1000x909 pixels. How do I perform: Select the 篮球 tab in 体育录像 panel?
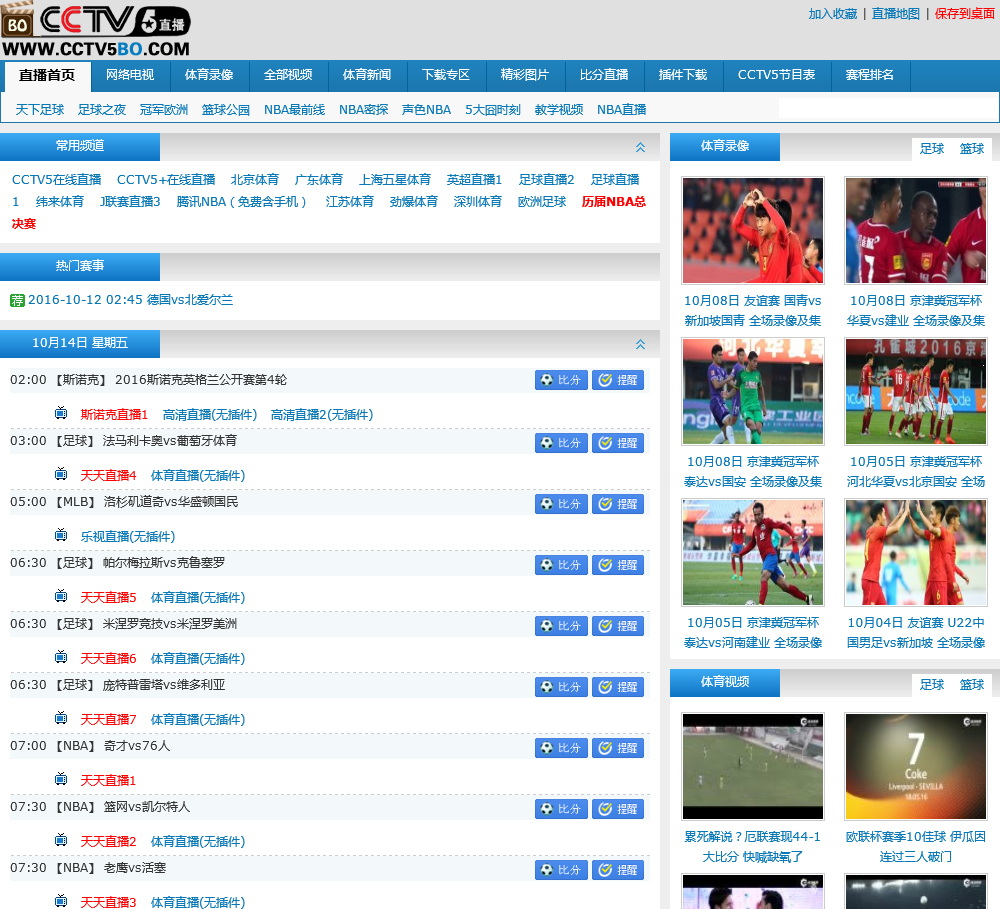click(x=972, y=149)
